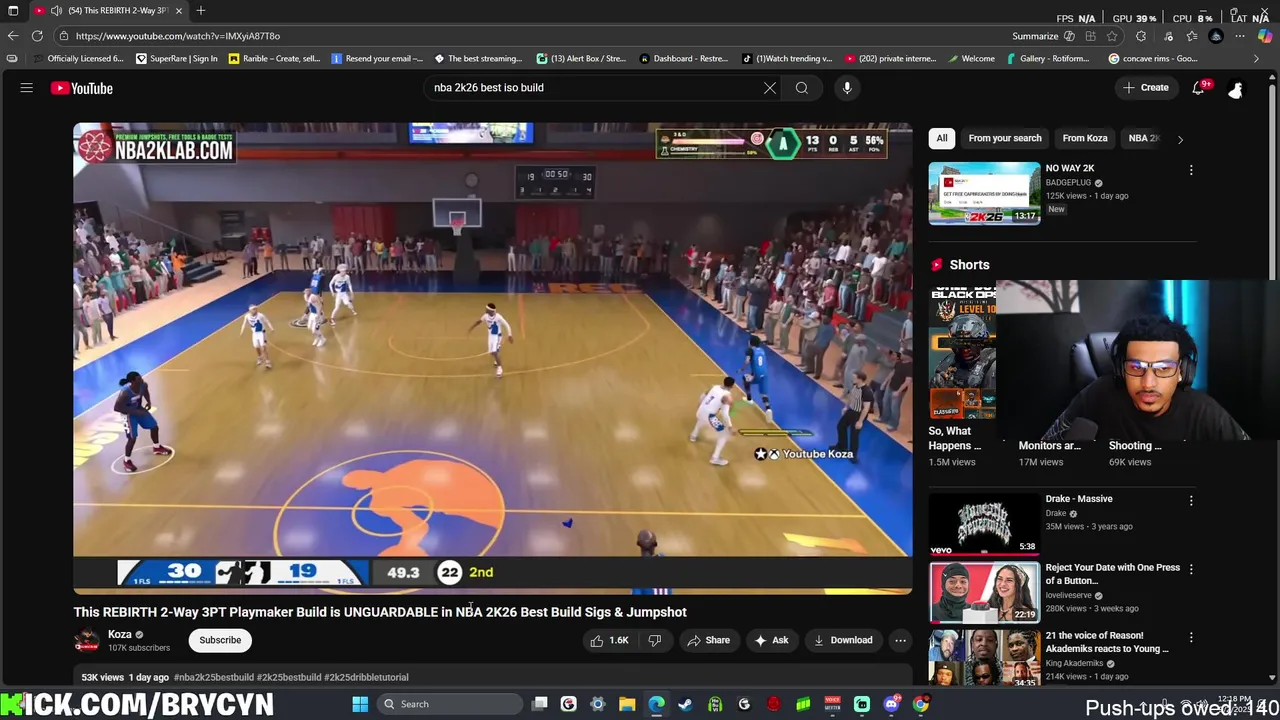Click the video player area
The height and width of the screenshot is (720, 1280).
point(492,358)
